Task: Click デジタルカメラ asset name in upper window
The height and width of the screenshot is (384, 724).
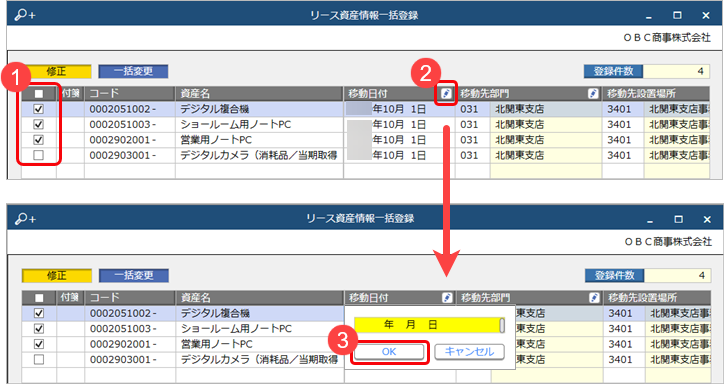Action: [259, 156]
